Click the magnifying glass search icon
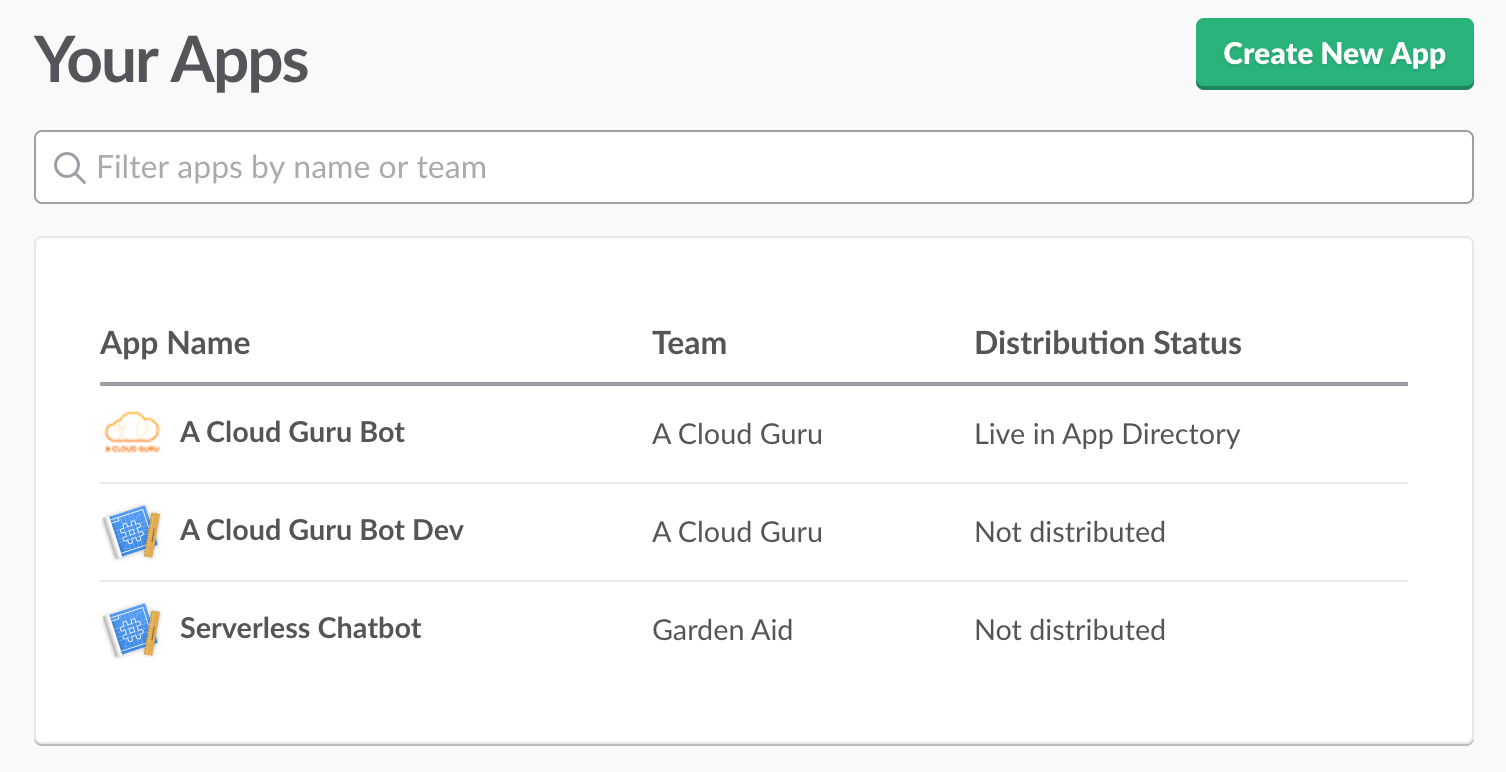 69,167
